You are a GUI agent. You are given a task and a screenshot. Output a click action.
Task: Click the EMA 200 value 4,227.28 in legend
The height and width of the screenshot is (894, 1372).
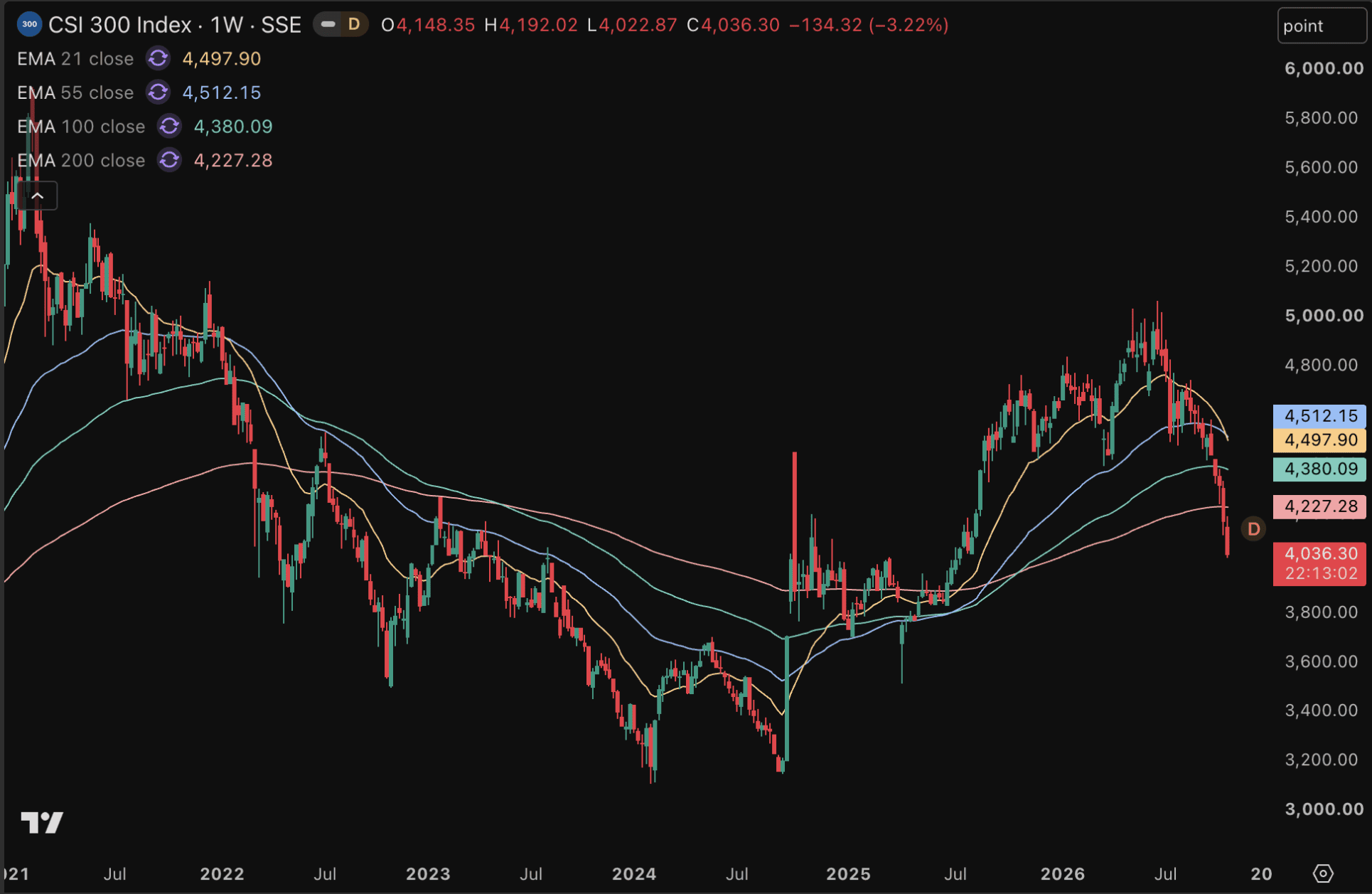tap(233, 160)
